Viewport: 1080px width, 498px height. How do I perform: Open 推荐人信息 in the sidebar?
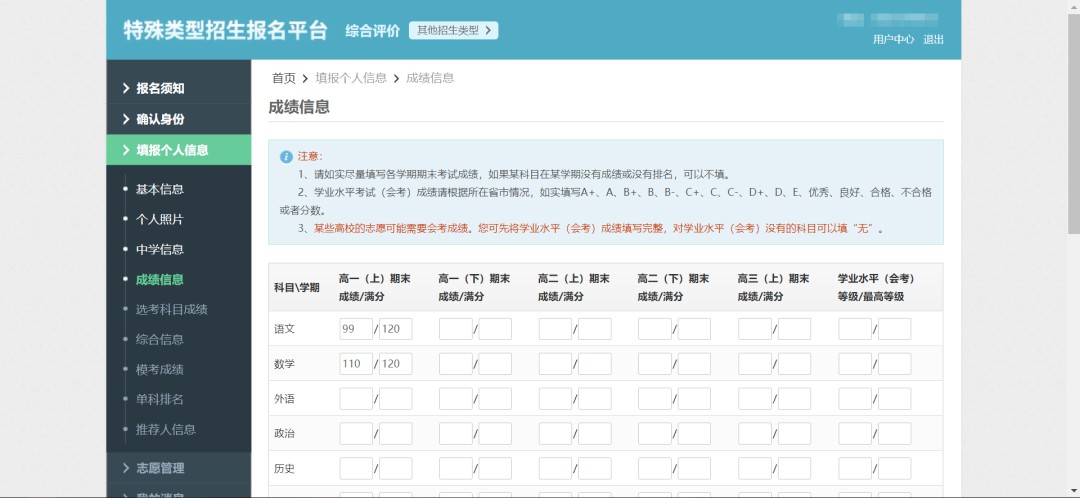point(166,429)
